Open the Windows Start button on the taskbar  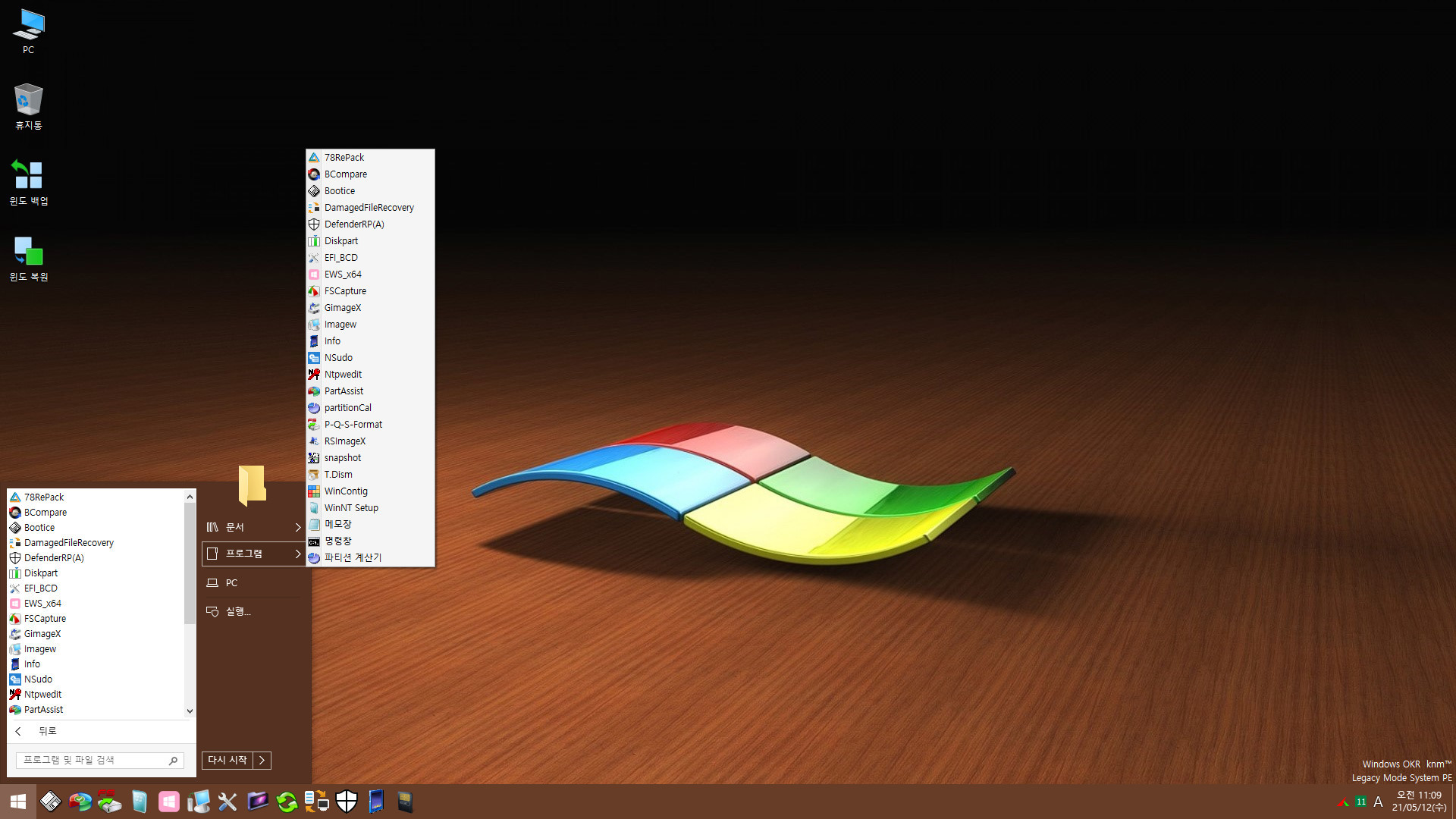tap(18, 802)
